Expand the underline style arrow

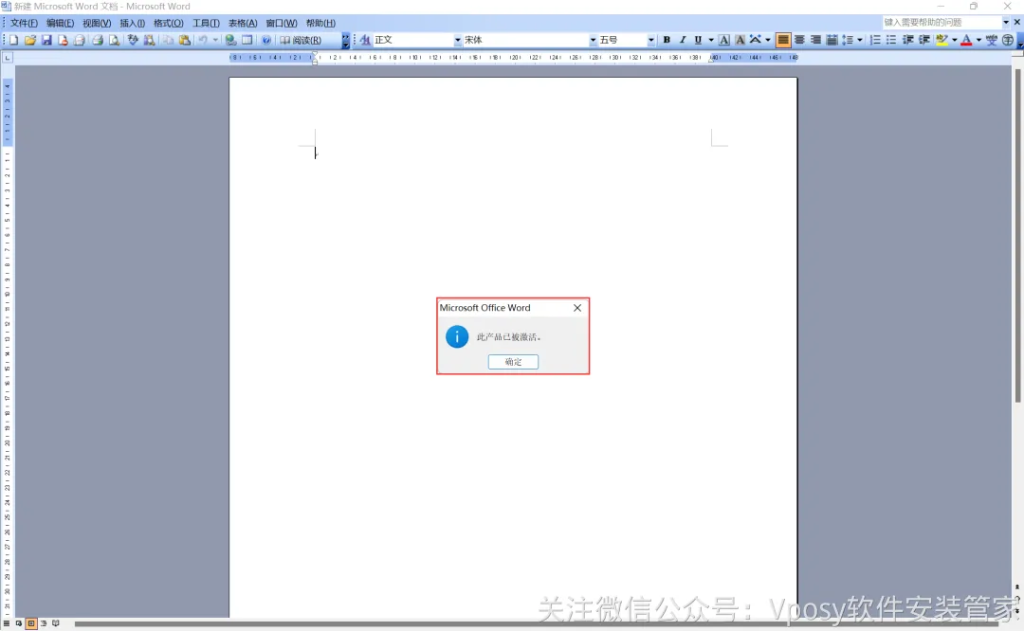click(711, 40)
